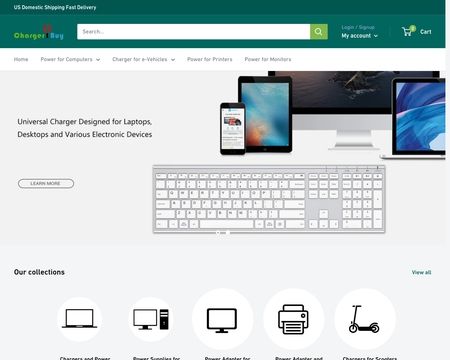Screen dimensions: 450x360
Task: Expand the My account dropdown
Action: pos(359,36)
